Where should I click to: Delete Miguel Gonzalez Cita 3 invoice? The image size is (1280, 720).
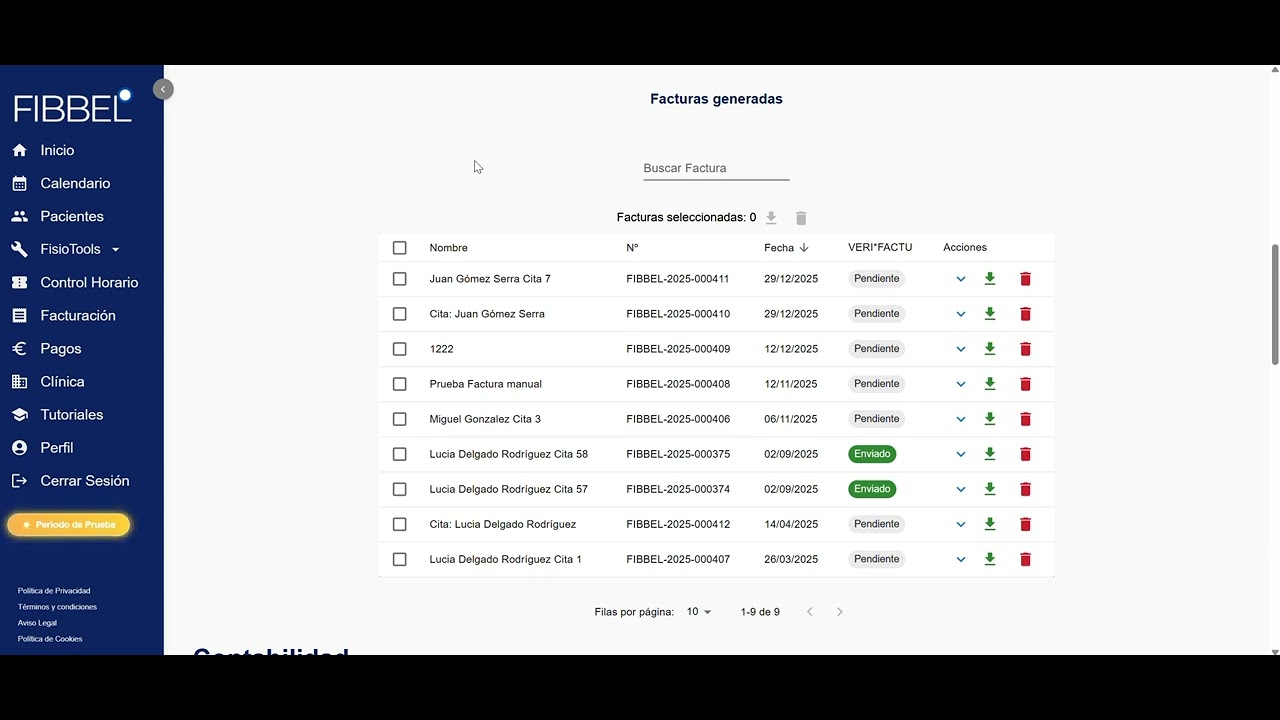[x=1025, y=419]
